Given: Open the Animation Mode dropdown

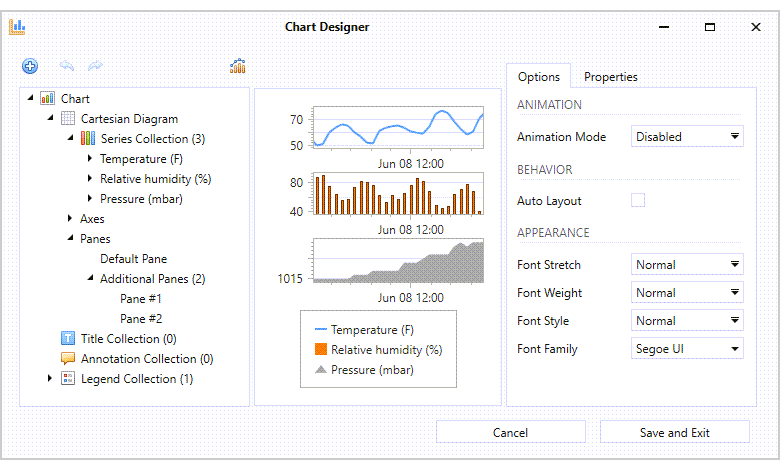Looking at the screenshot, I should 687,137.
